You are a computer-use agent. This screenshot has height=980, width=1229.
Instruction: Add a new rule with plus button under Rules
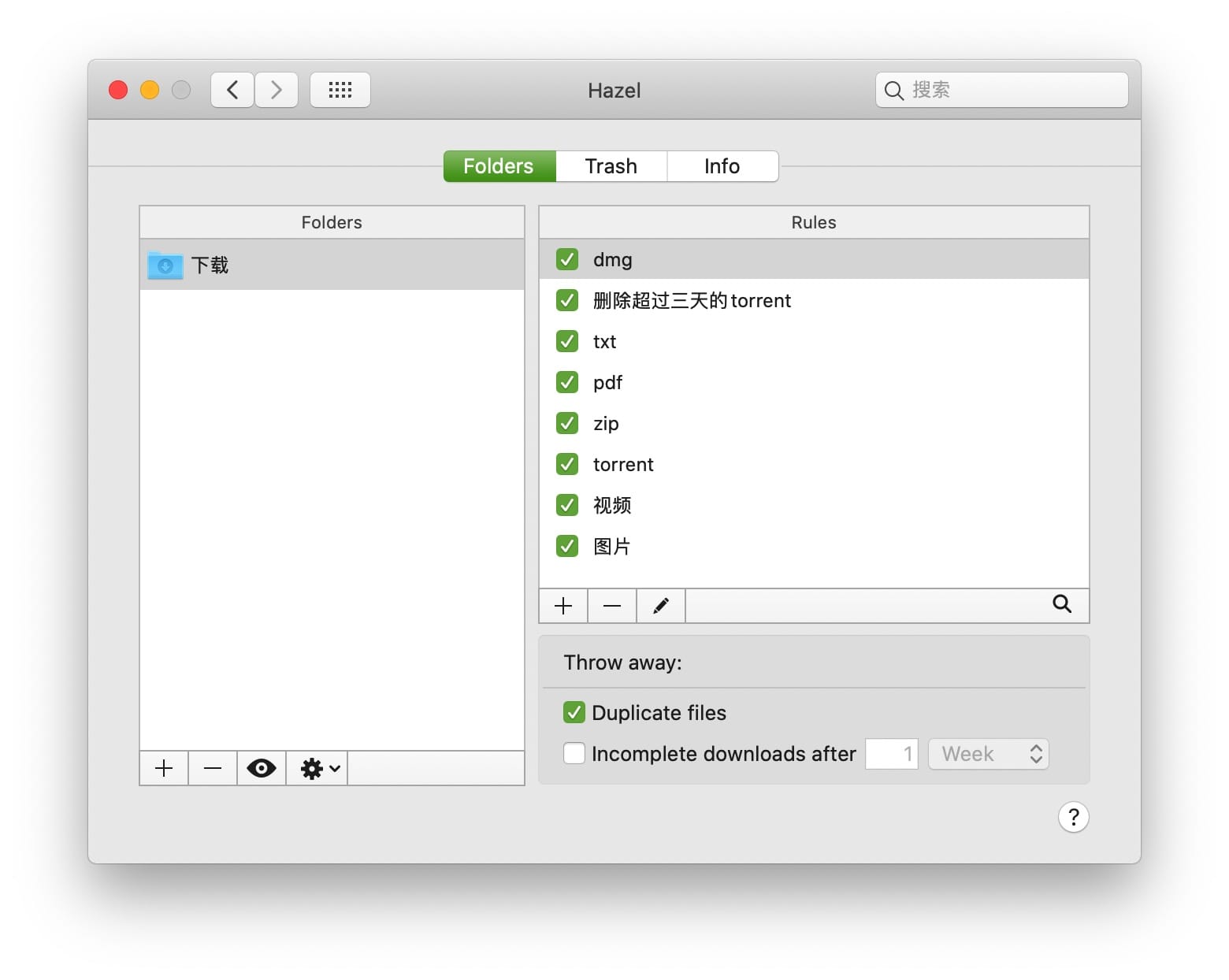pos(563,606)
